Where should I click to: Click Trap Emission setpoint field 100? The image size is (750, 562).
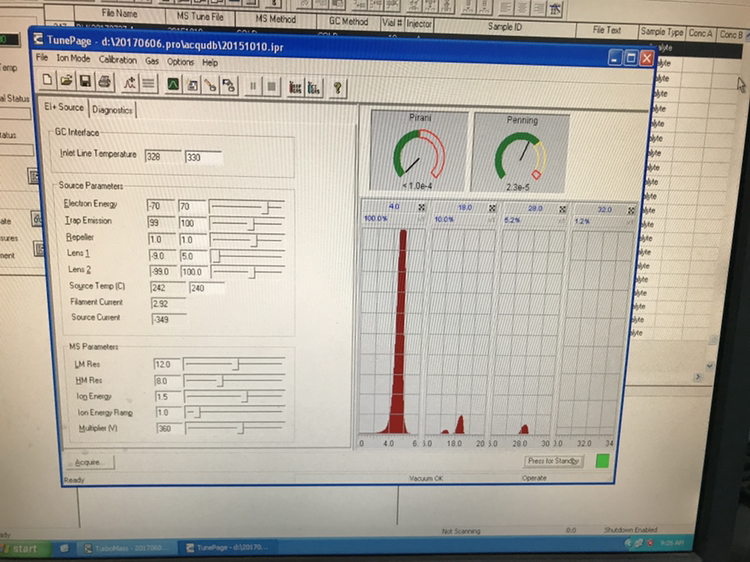coord(193,223)
